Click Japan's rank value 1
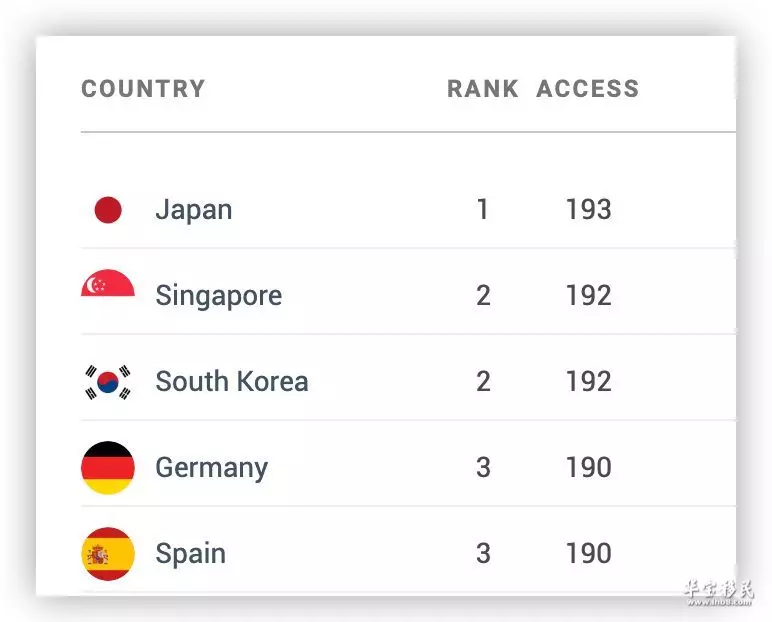This screenshot has height=622, width=772. pos(482,209)
